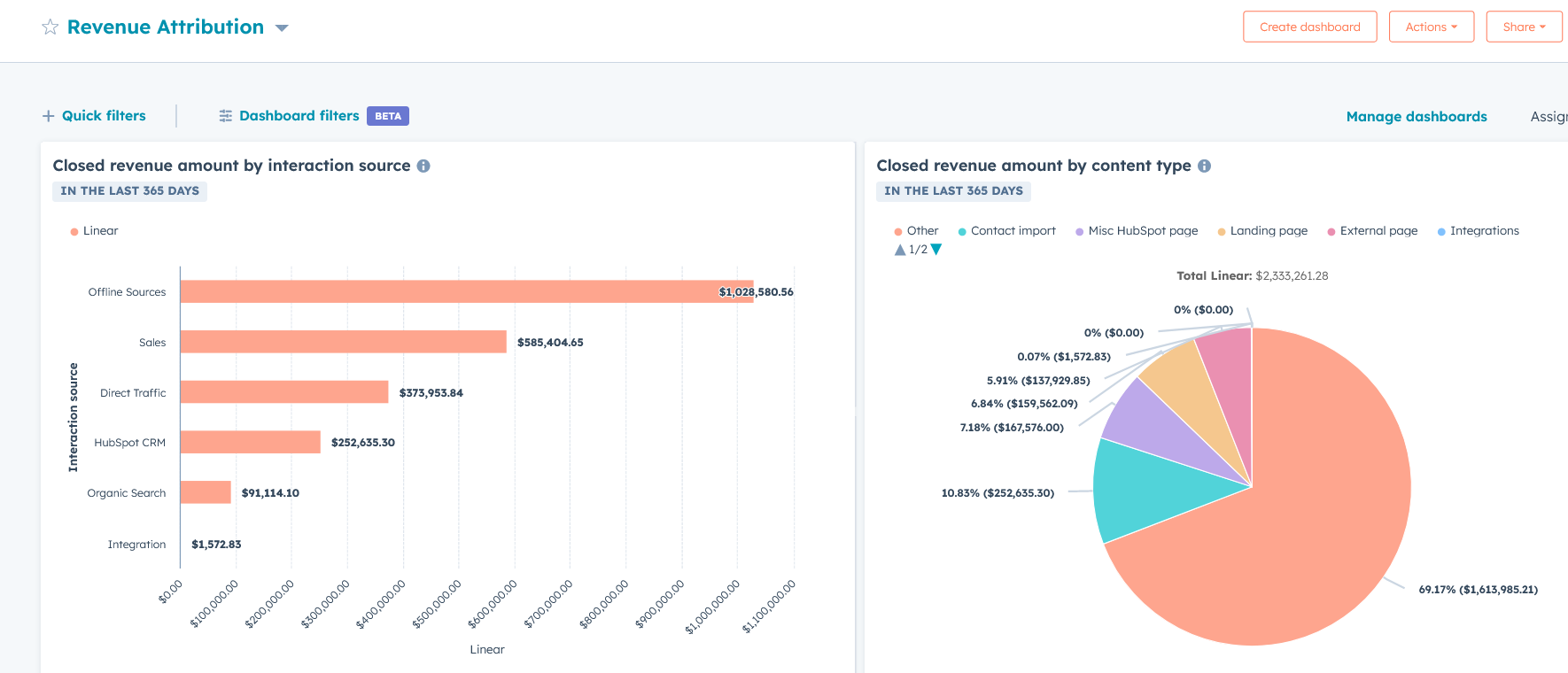Click the $373,953.84 value label
The height and width of the screenshot is (673, 1568).
tap(431, 393)
